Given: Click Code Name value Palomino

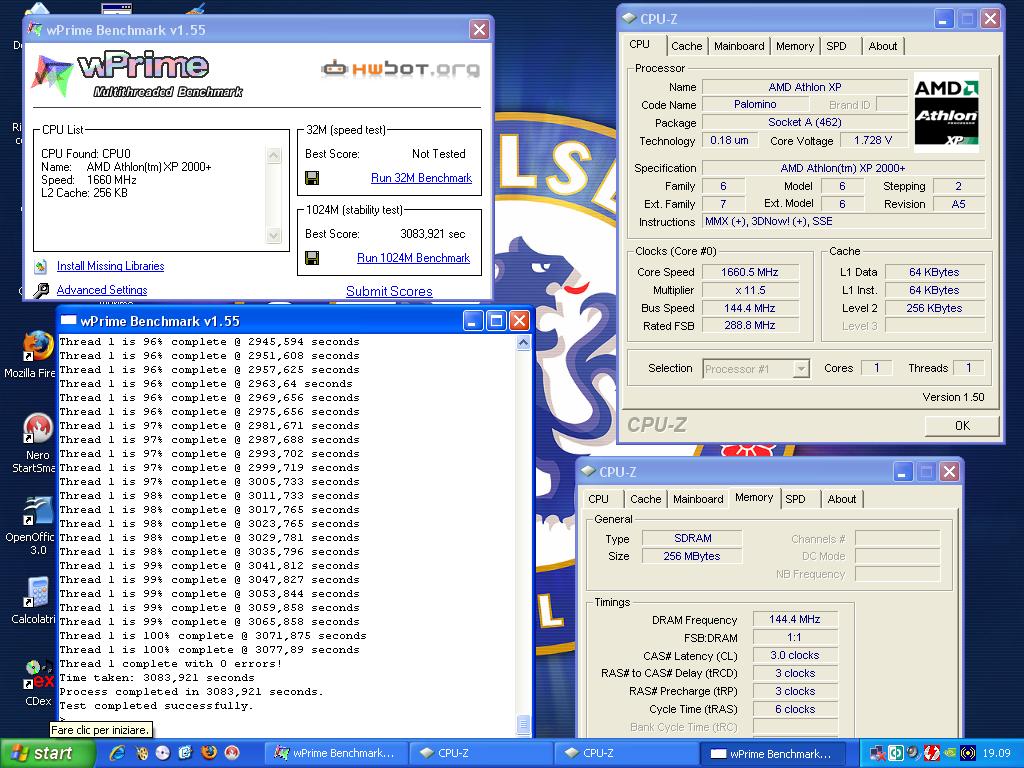Looking at the screenshot, I should point(755,104).
